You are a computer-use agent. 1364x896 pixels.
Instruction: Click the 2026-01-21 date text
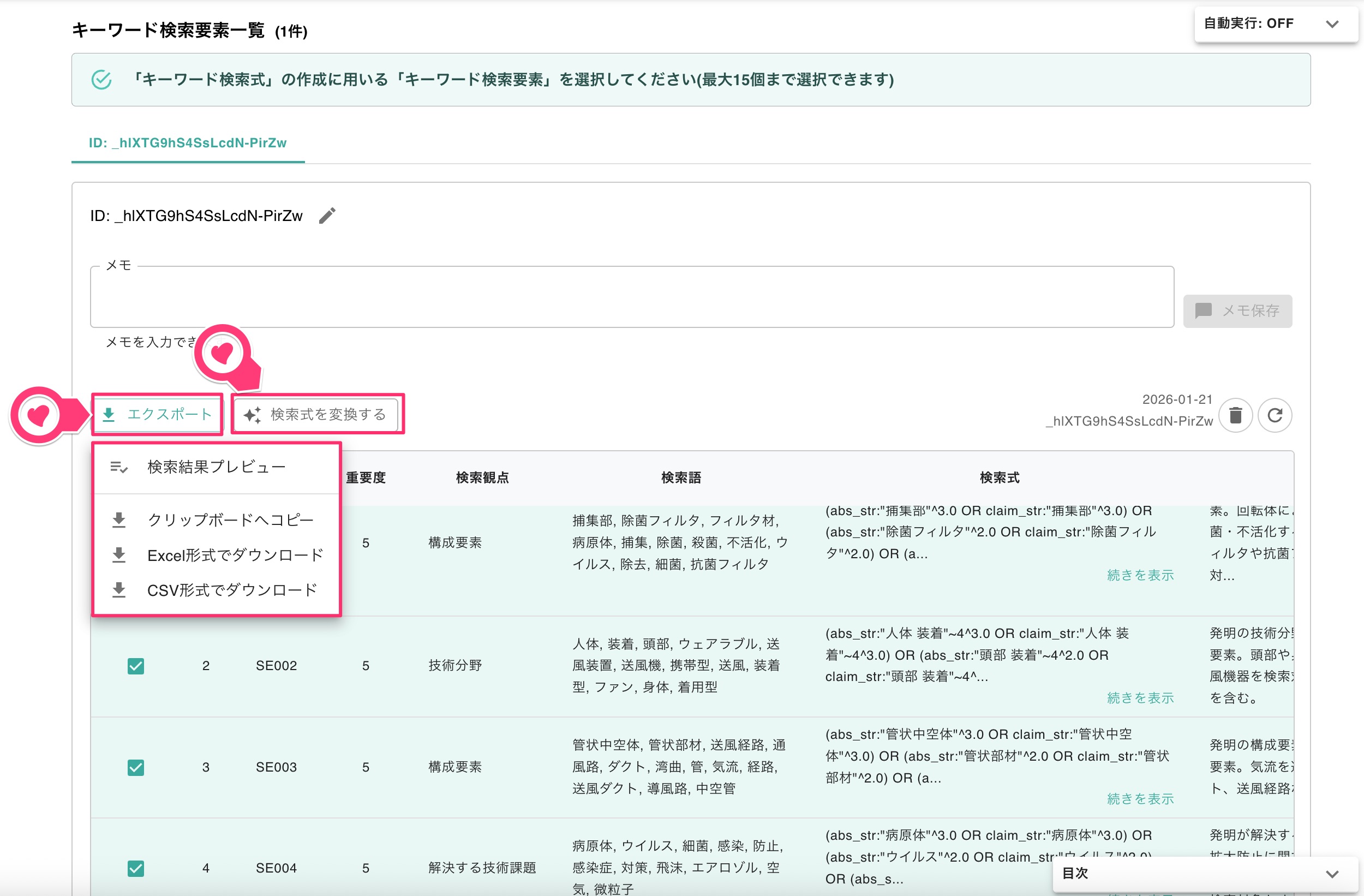[1177, 399]
